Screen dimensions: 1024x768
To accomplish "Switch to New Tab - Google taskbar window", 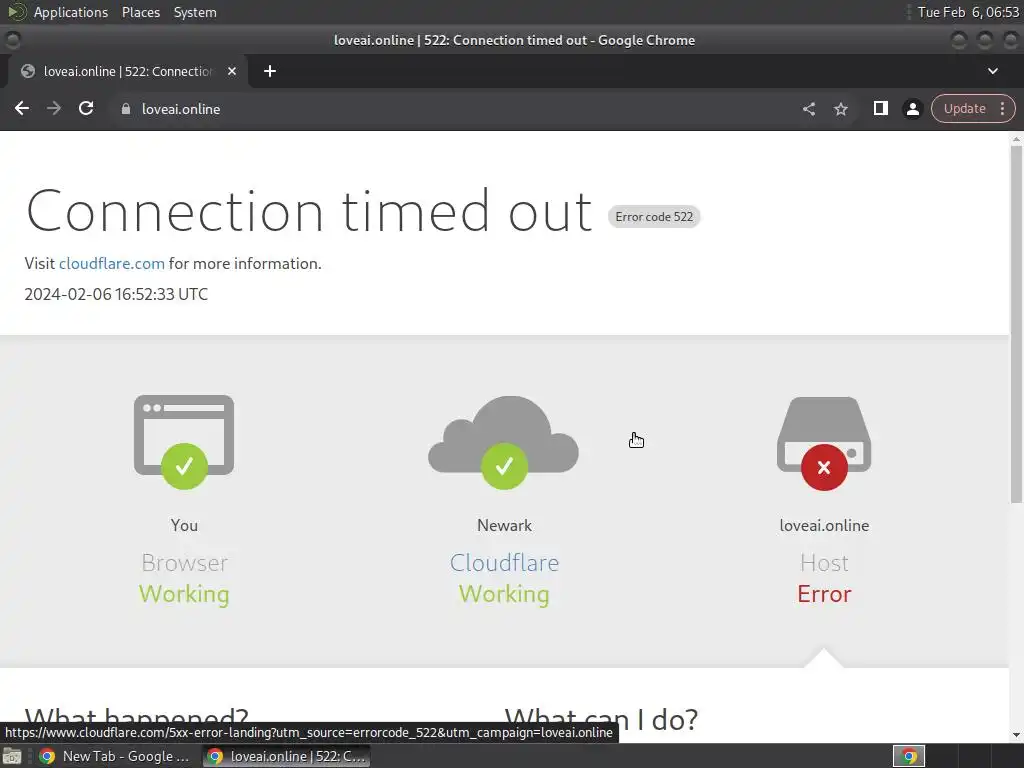I will [x=116, y=756].
